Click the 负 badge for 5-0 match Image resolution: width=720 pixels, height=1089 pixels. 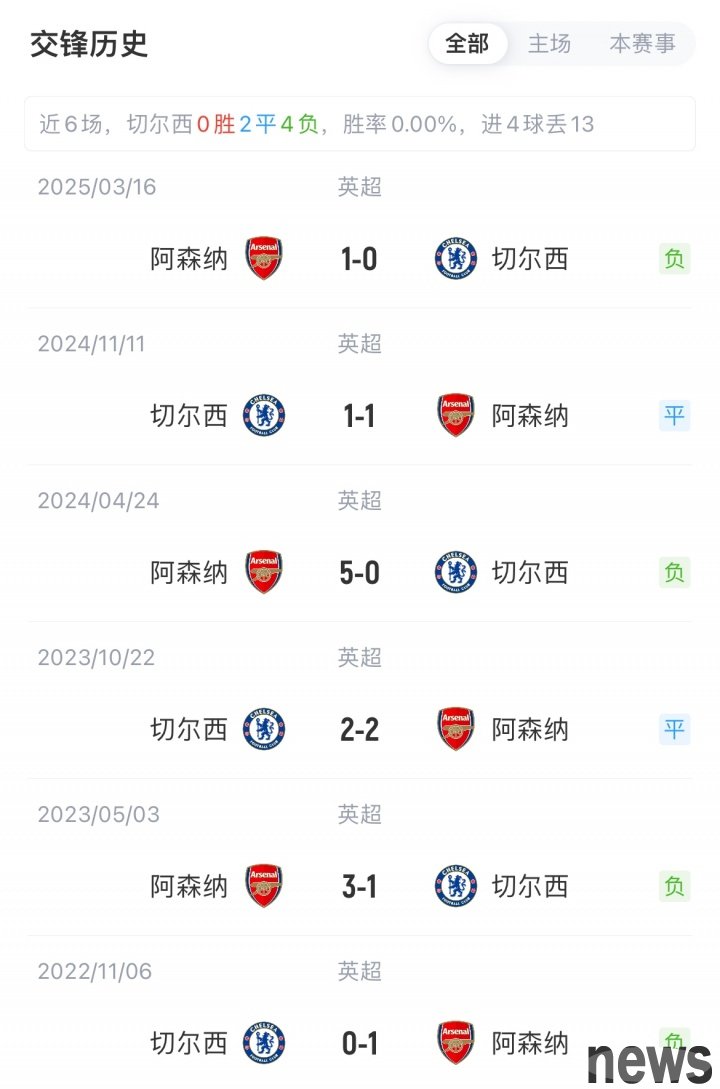(675, 572)
